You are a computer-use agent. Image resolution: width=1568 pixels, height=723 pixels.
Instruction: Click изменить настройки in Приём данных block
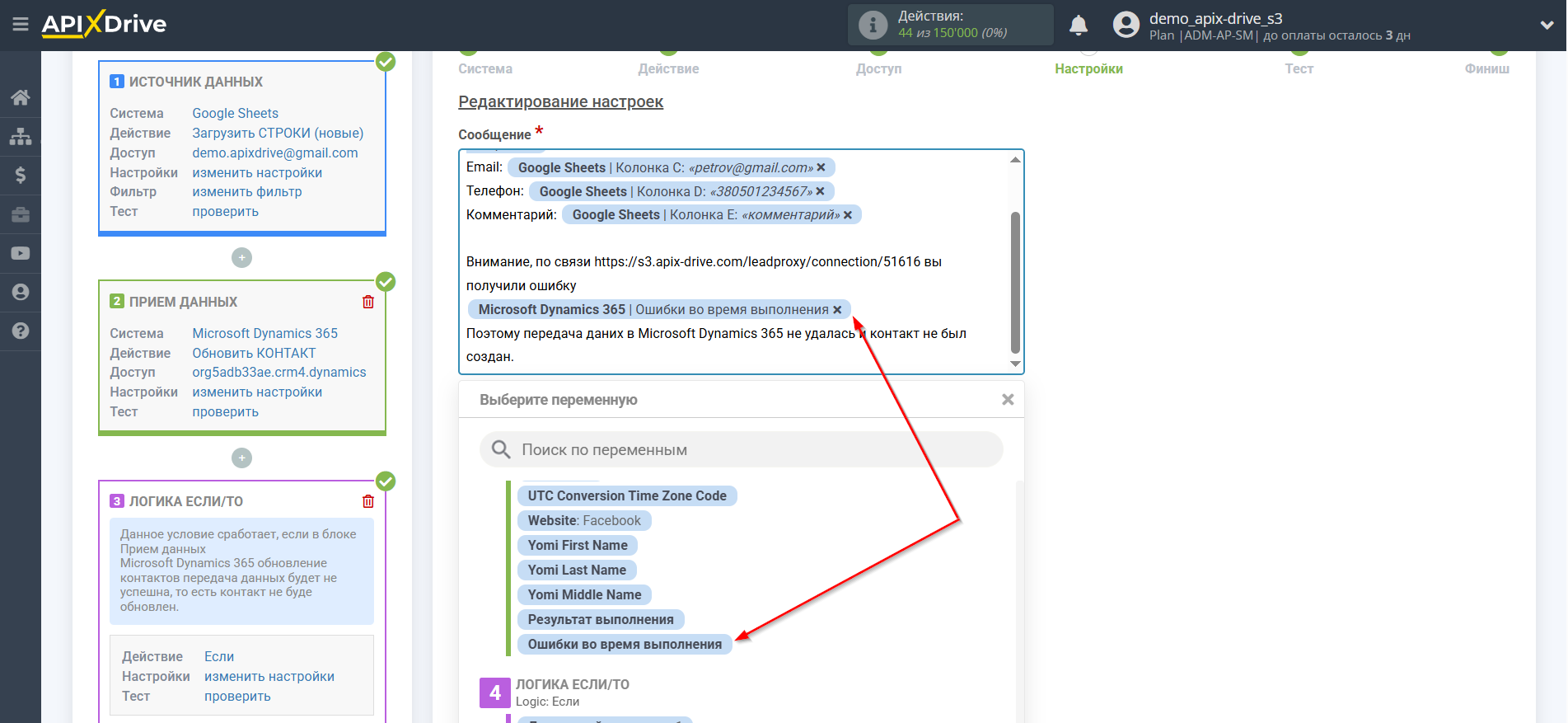pos(257,392)
